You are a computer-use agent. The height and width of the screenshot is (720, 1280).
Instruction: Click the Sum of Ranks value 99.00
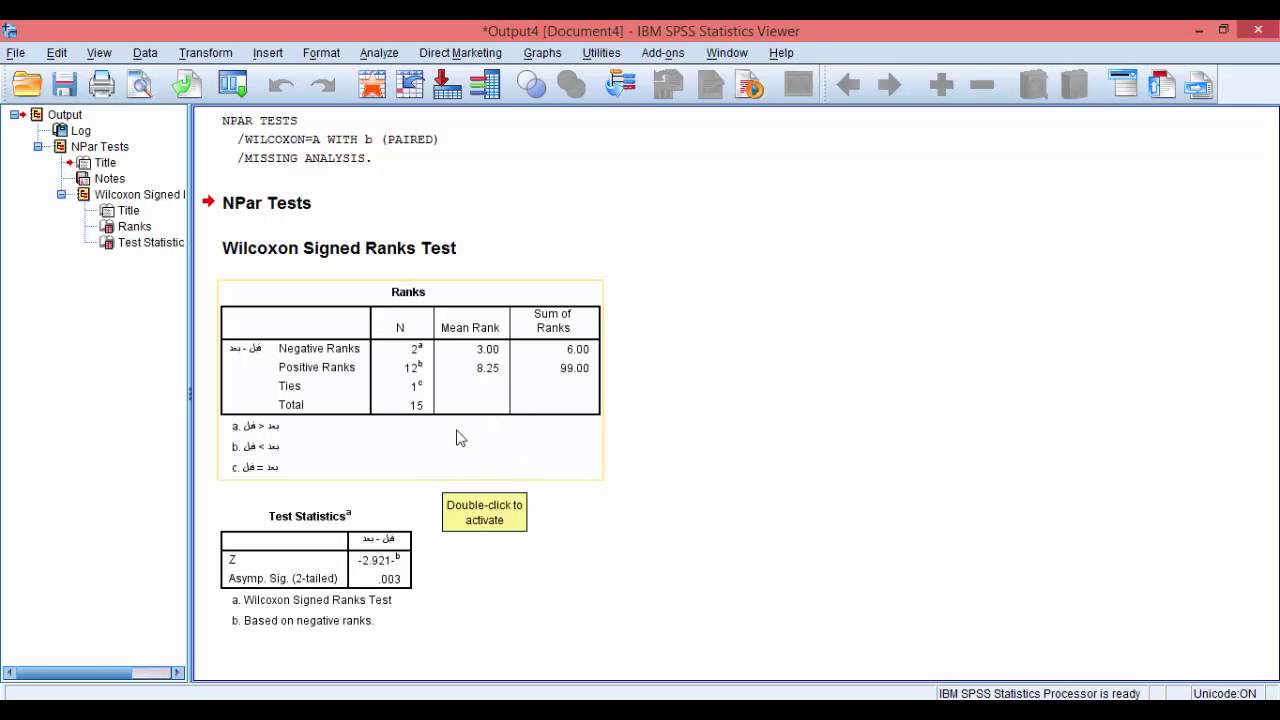point(574,368)
